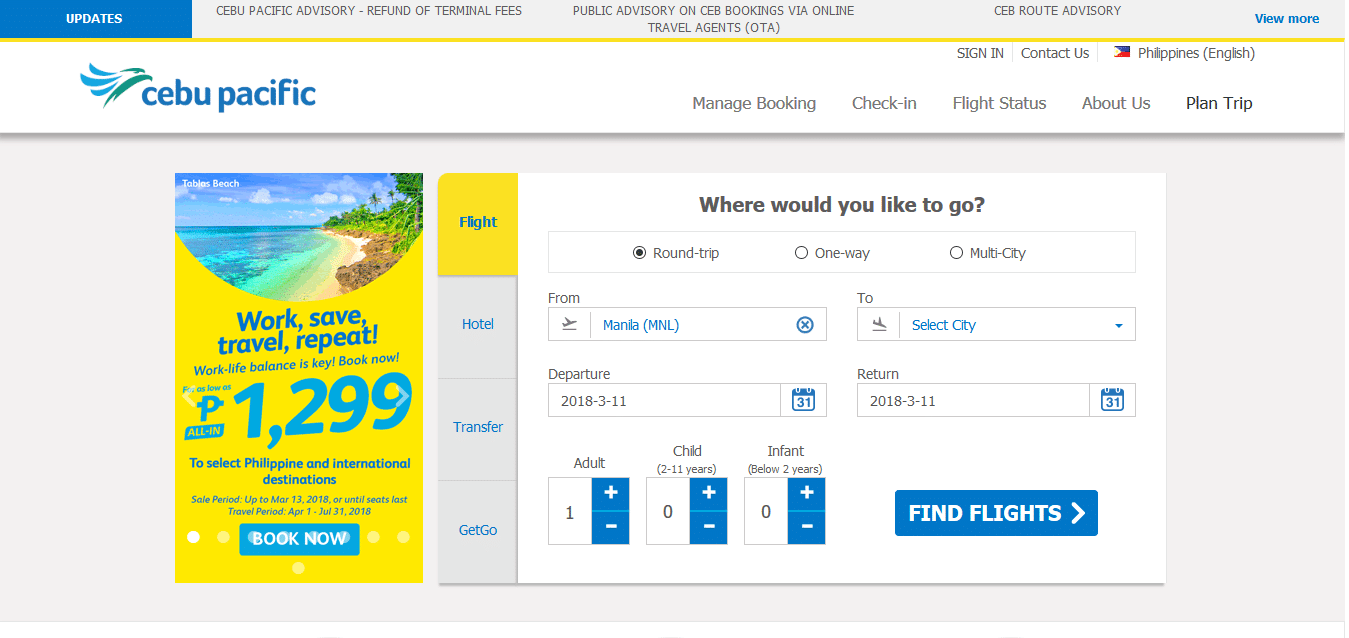The width and height of the screenshot is (1349, 638).
Task: Click the Cebu Pacific logo
Action: 198,87
